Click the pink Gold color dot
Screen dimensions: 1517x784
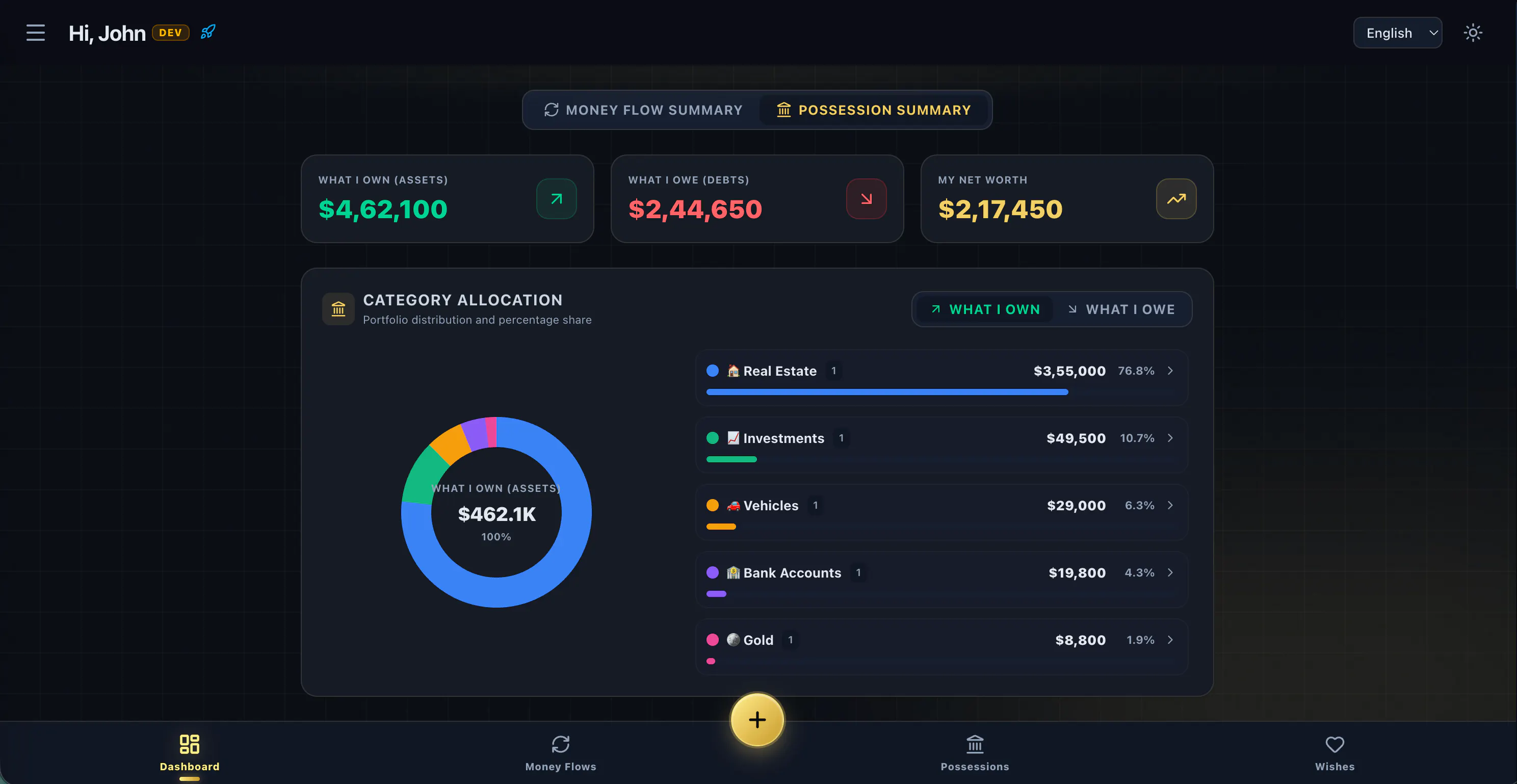tap(712, 640)
